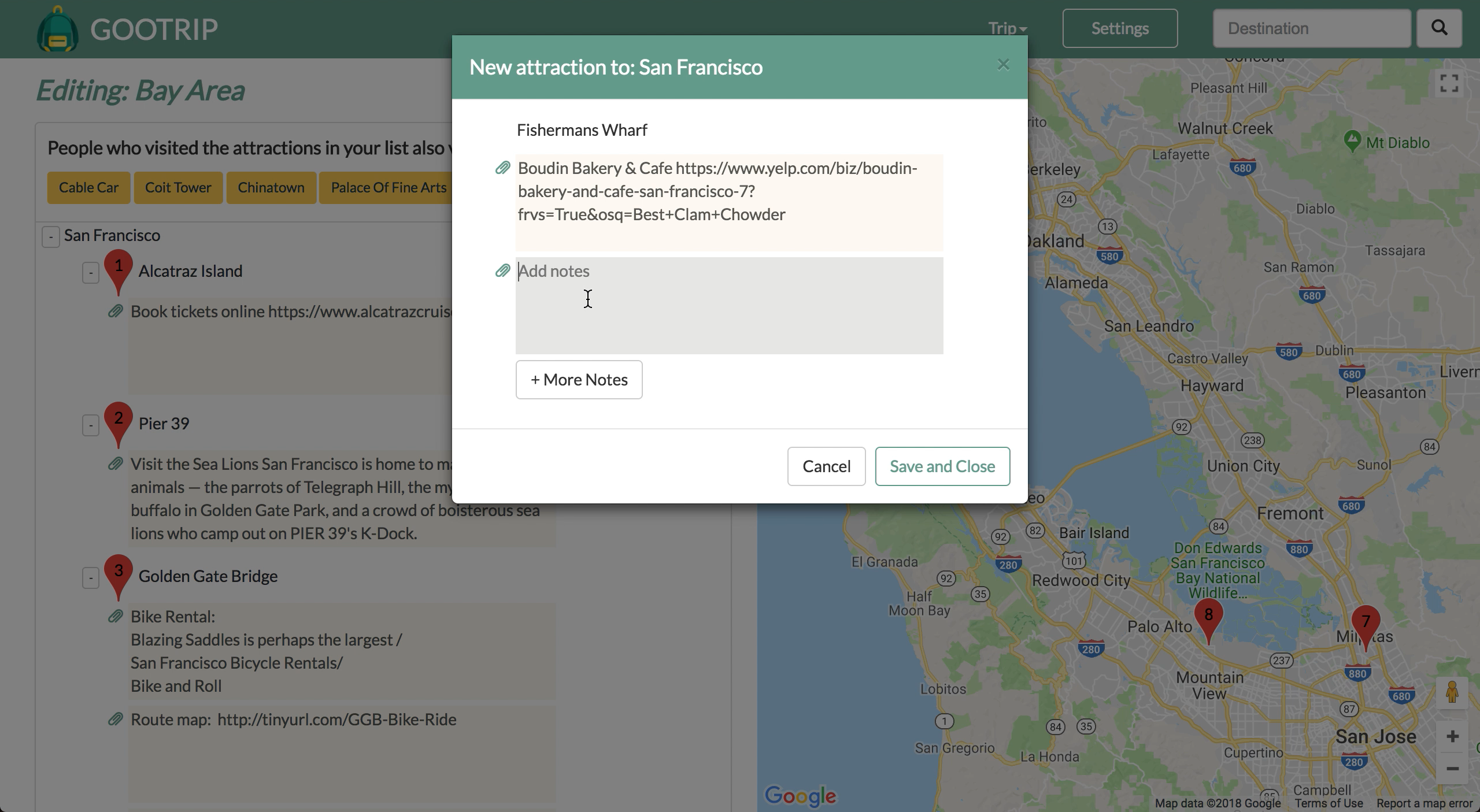Click paperclip icon beside Boudin Bakery note
The height and width of the screenshot is (812, 1480).
pos(502,168)
